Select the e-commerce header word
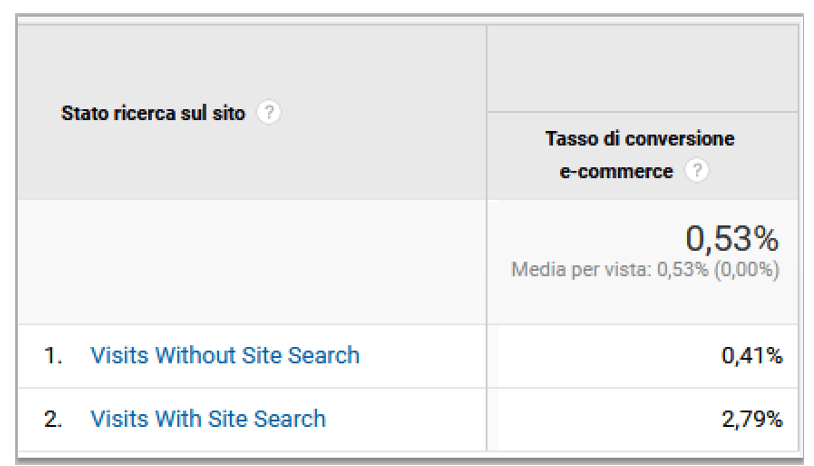Screen dimensions: 814x466 (616, 171)
